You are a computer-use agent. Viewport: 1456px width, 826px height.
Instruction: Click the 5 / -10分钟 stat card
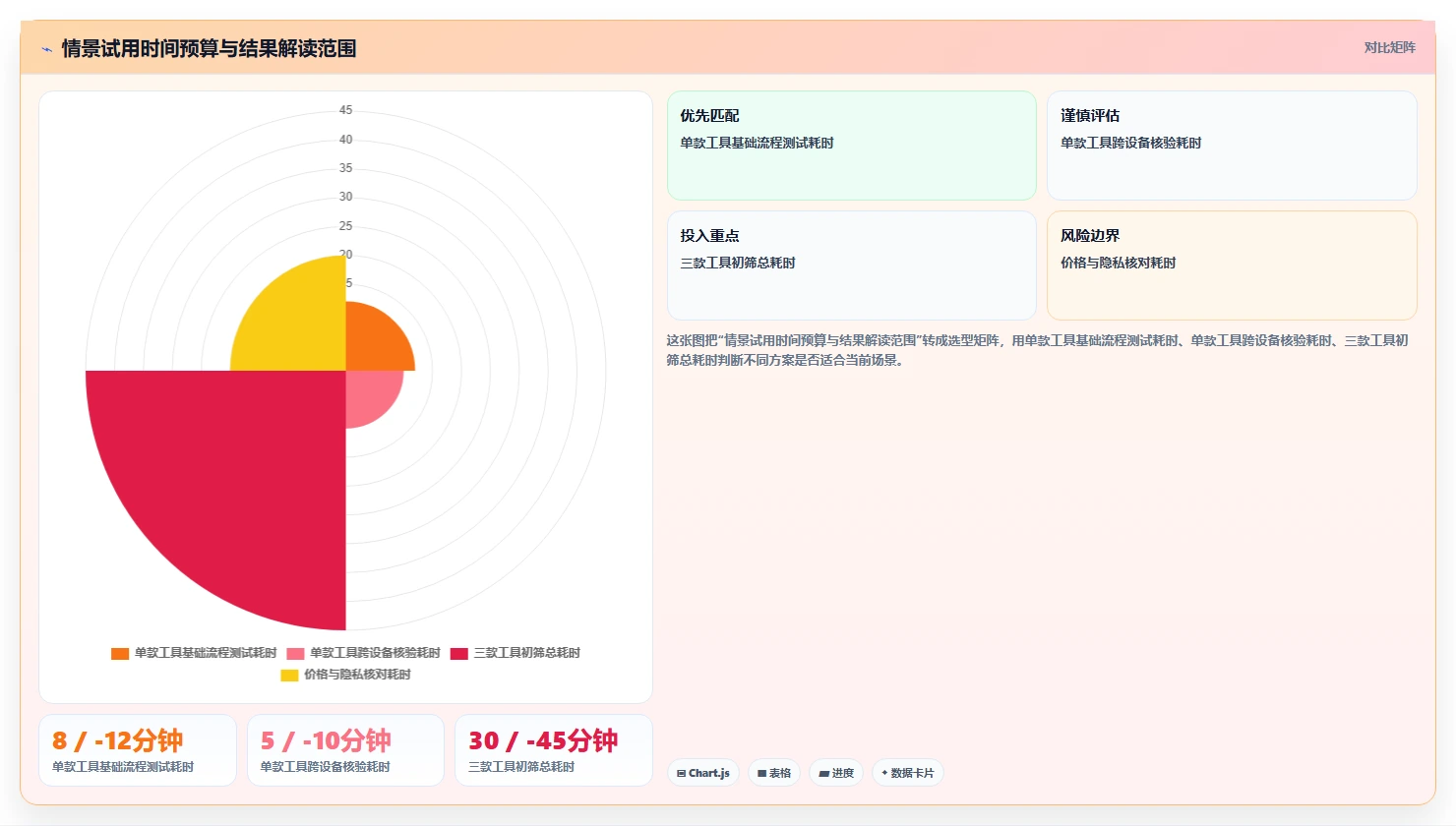345,750
